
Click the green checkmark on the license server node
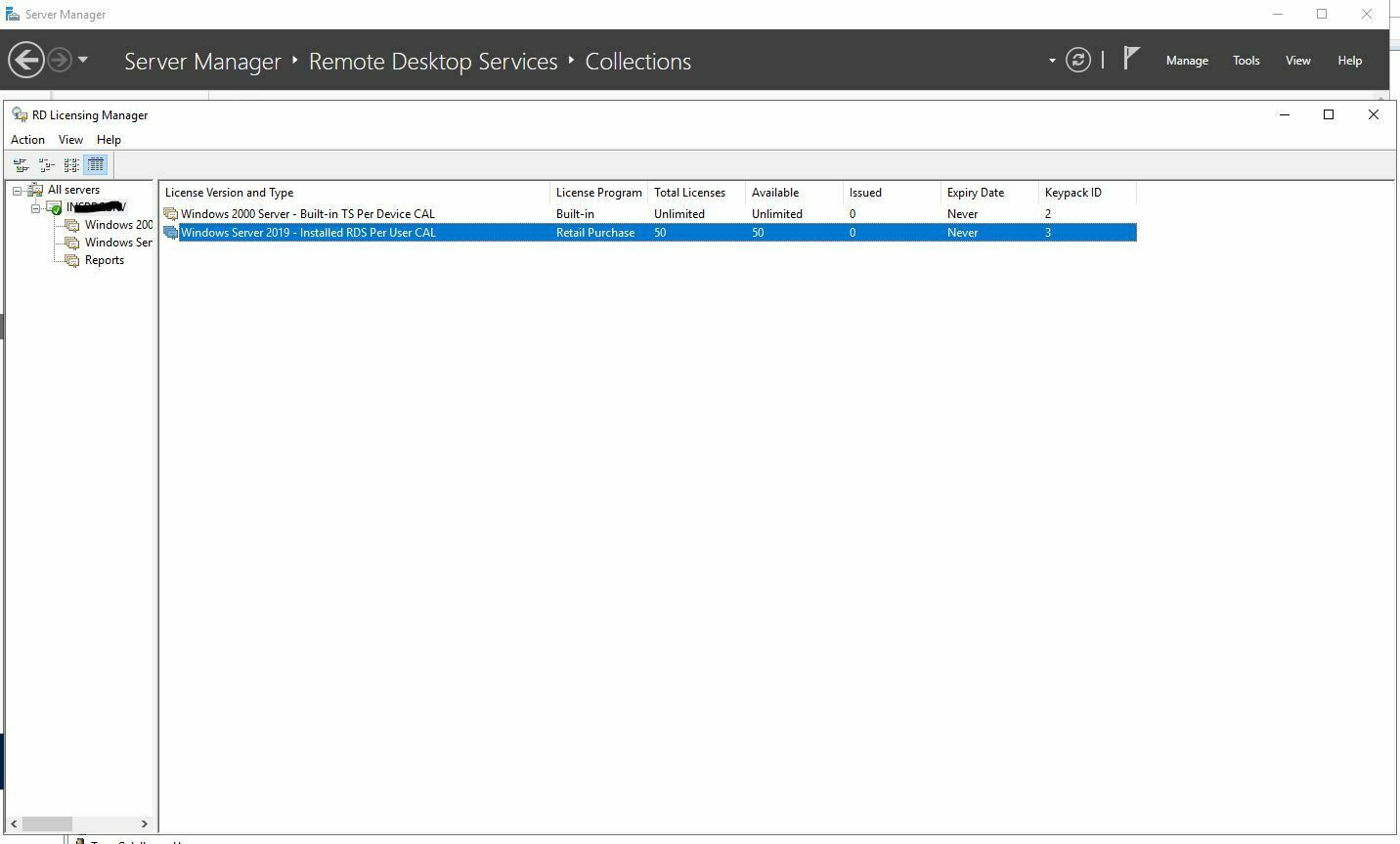click(56, 208)
